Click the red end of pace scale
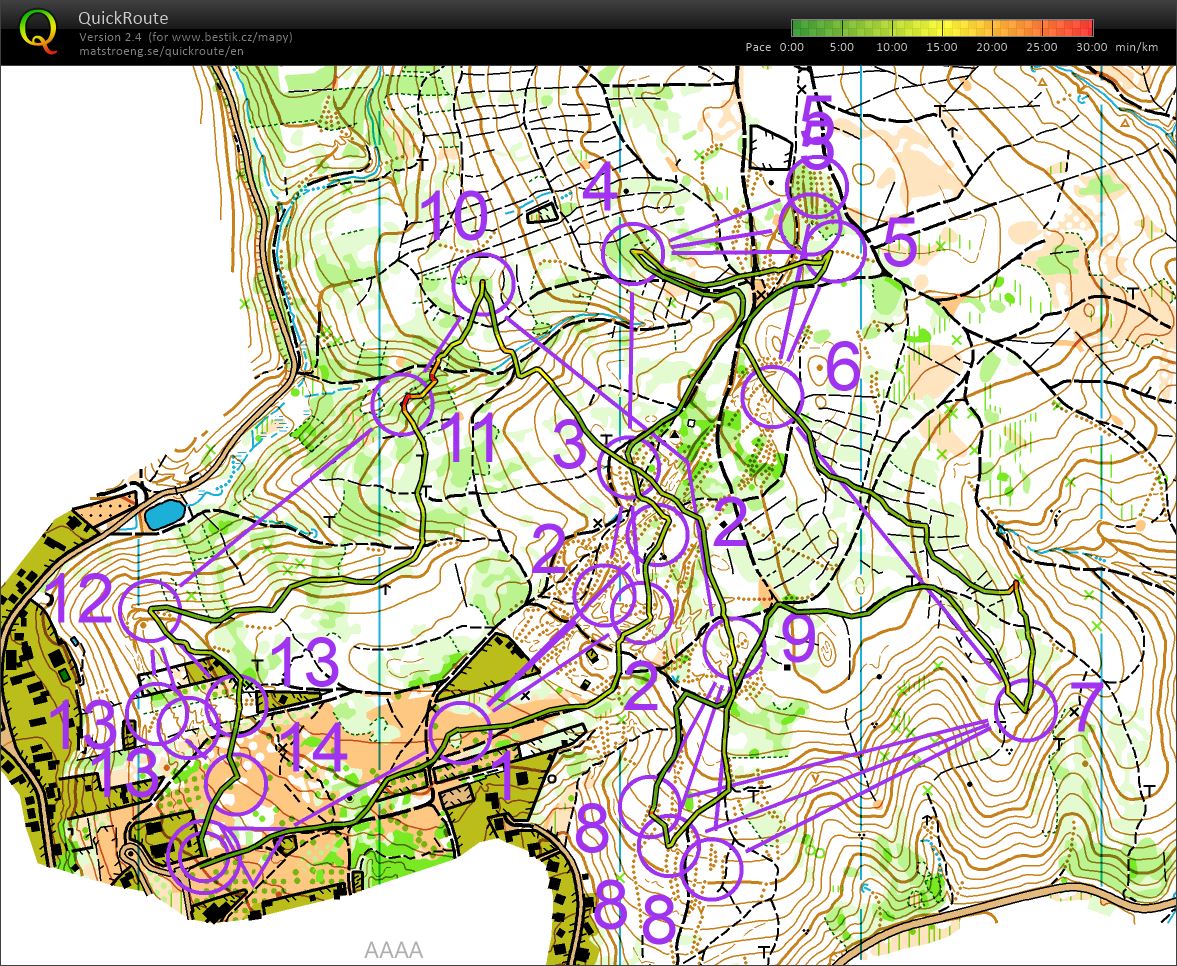The height and width of the screenshot is (966, 1177). (1085, 28)
